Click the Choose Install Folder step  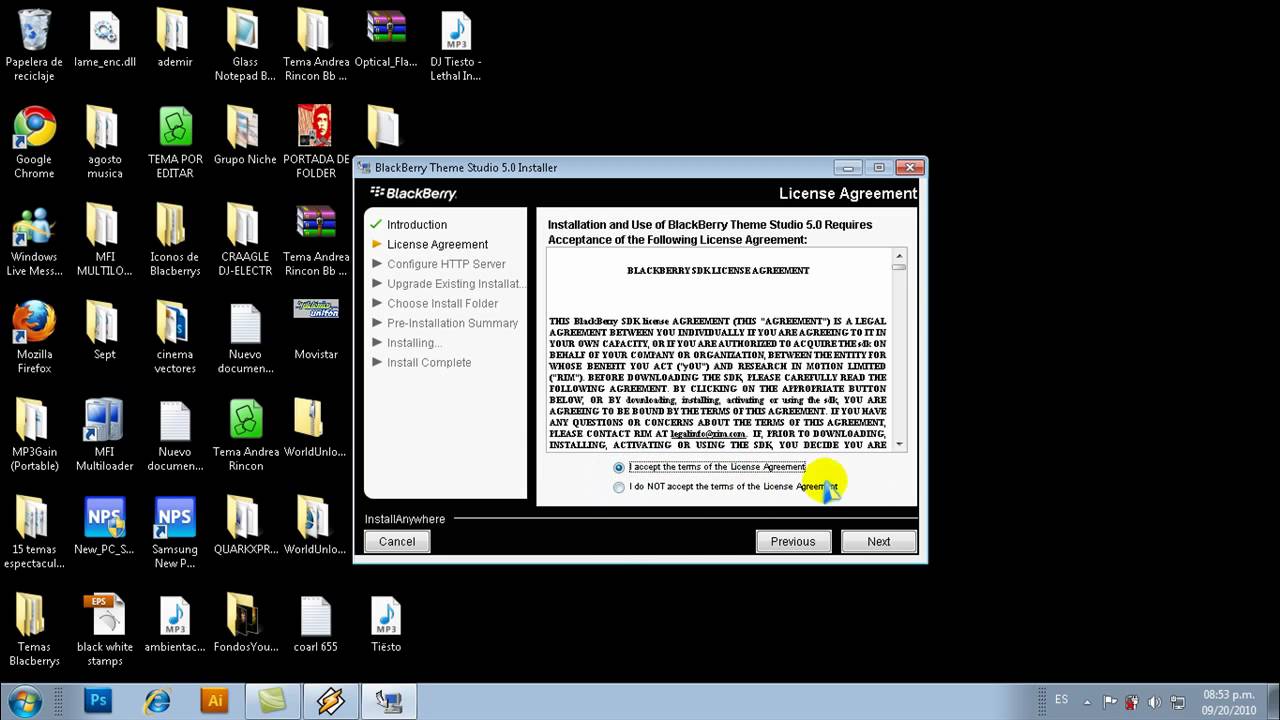[442, 303]
